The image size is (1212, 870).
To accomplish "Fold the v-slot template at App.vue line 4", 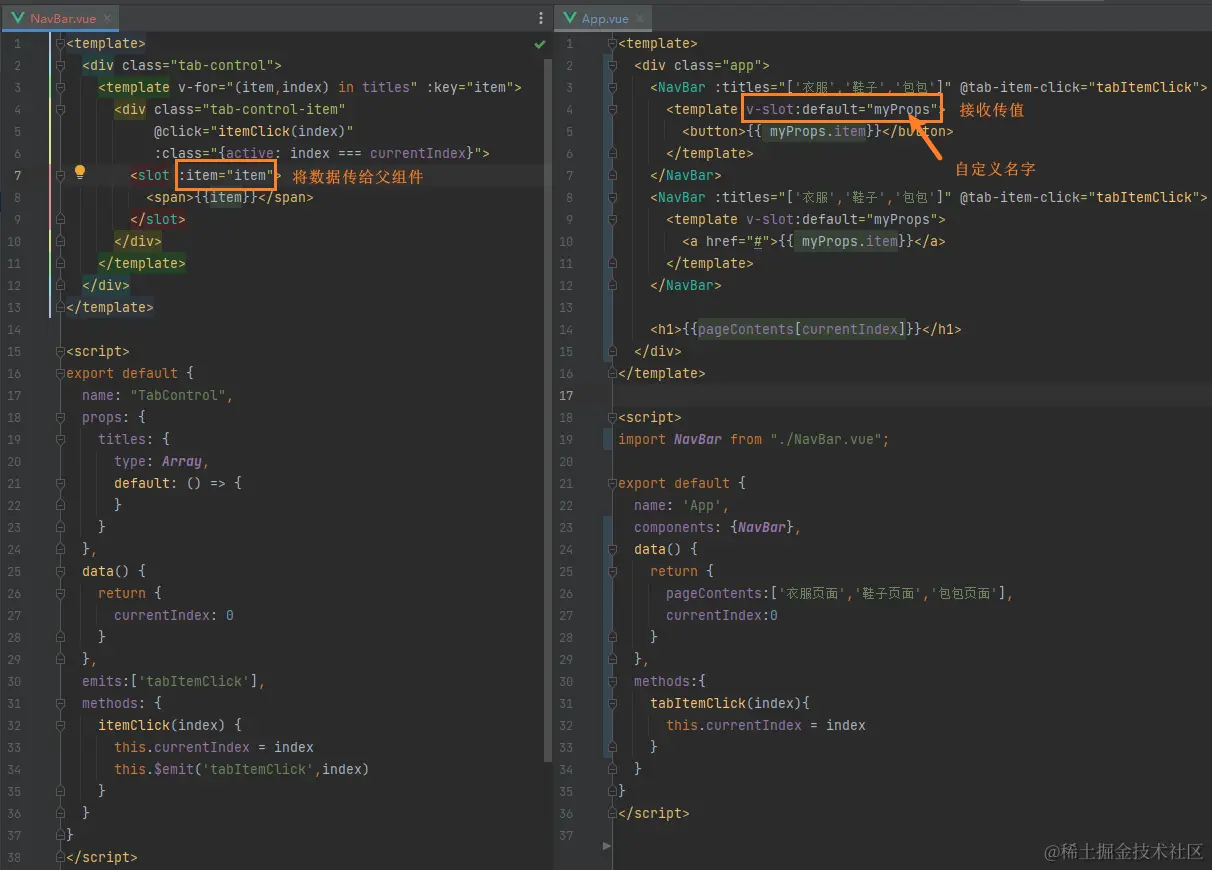I will (613, 110).
